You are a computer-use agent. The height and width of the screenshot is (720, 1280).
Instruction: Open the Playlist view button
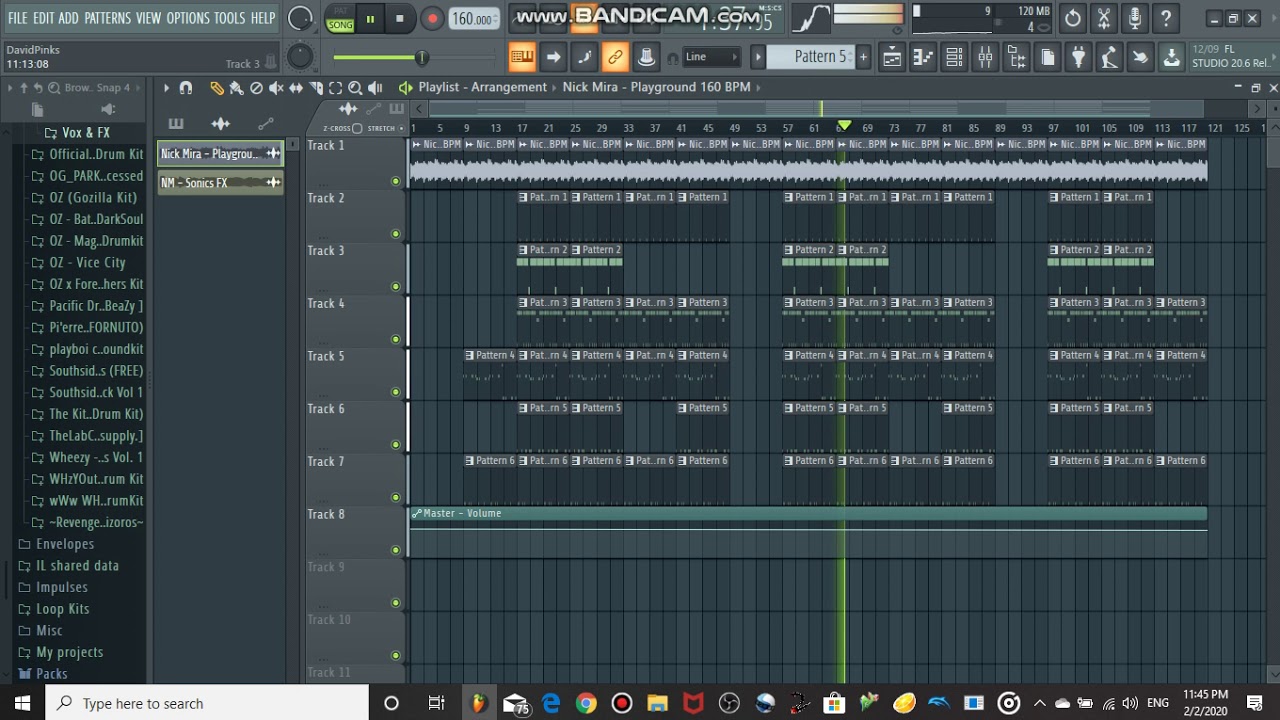[892, 58]
